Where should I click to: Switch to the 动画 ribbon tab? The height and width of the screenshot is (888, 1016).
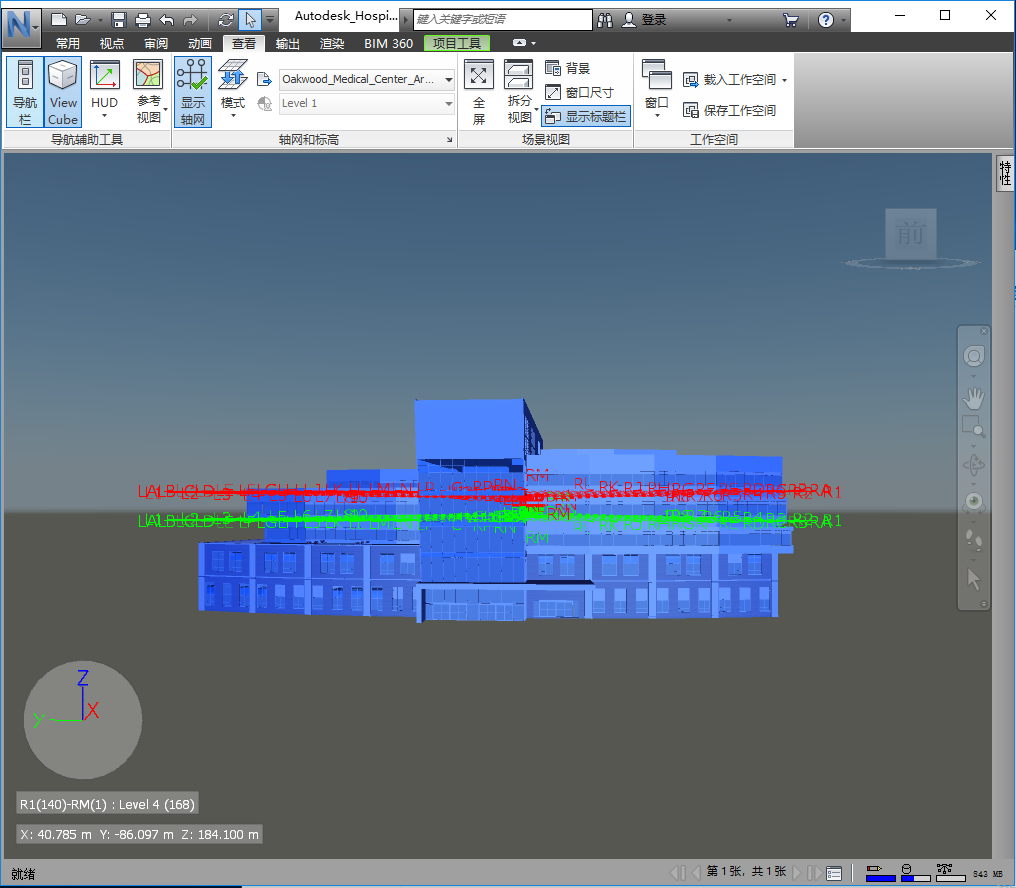200,43
